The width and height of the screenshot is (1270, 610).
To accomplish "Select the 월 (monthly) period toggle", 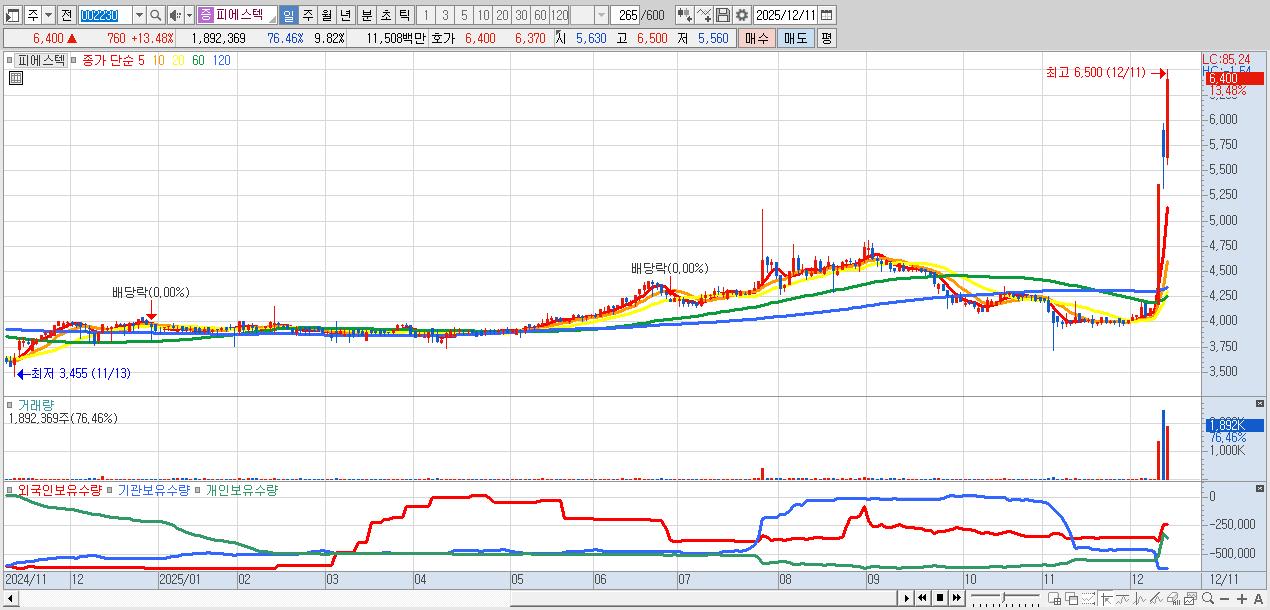I will tap(326, 15).
